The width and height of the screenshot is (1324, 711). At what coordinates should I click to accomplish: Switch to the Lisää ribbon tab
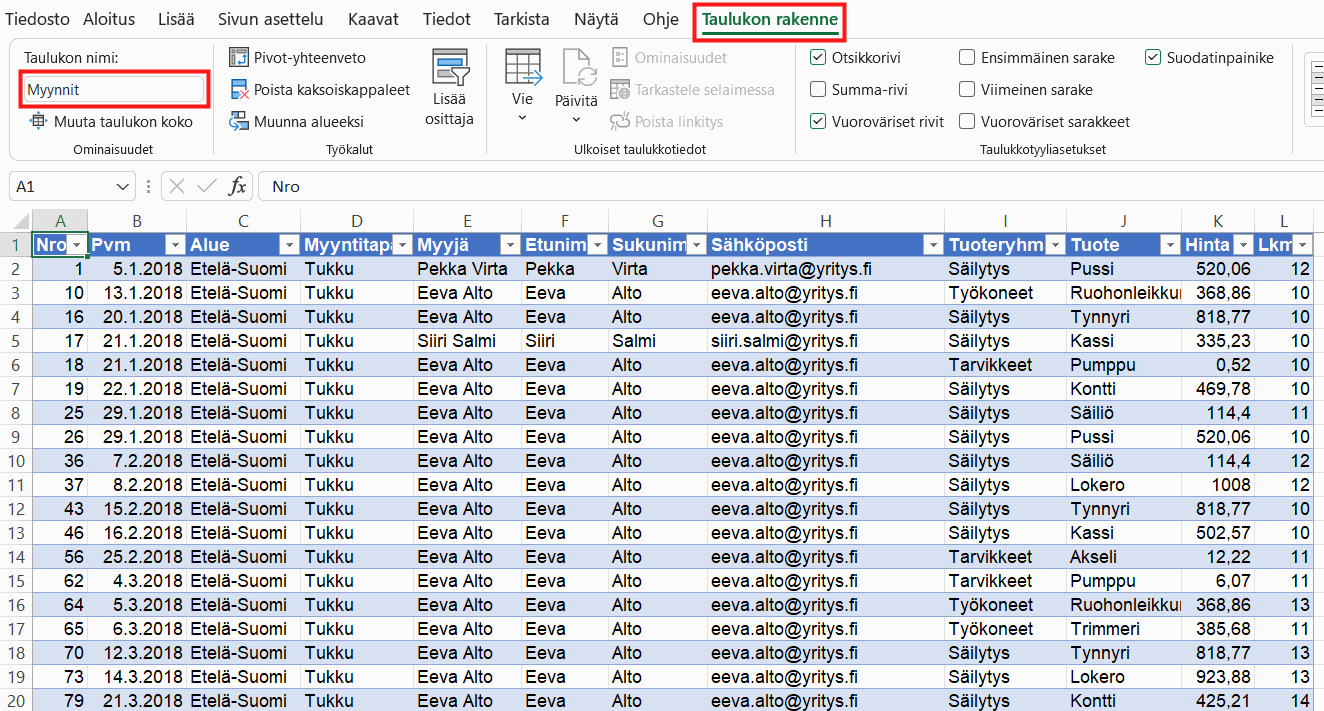click(176, 19)
